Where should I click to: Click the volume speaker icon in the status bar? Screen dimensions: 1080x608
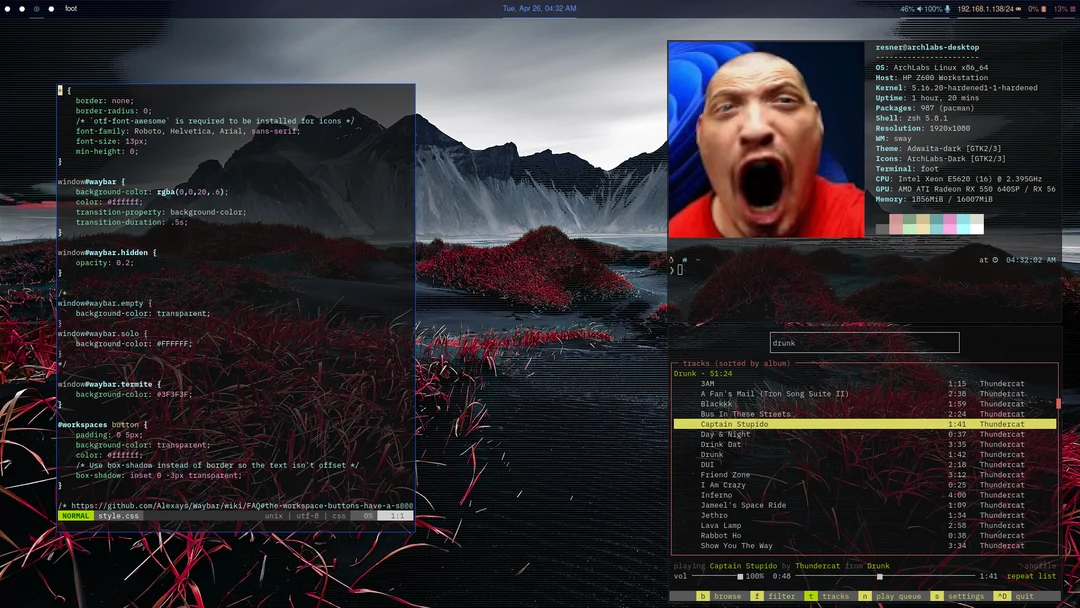(921, 9)
